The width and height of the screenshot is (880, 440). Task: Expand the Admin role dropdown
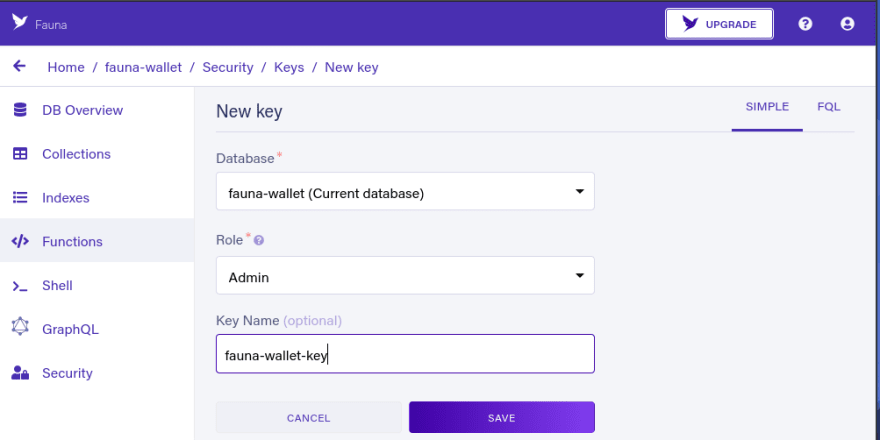point(405,276)
